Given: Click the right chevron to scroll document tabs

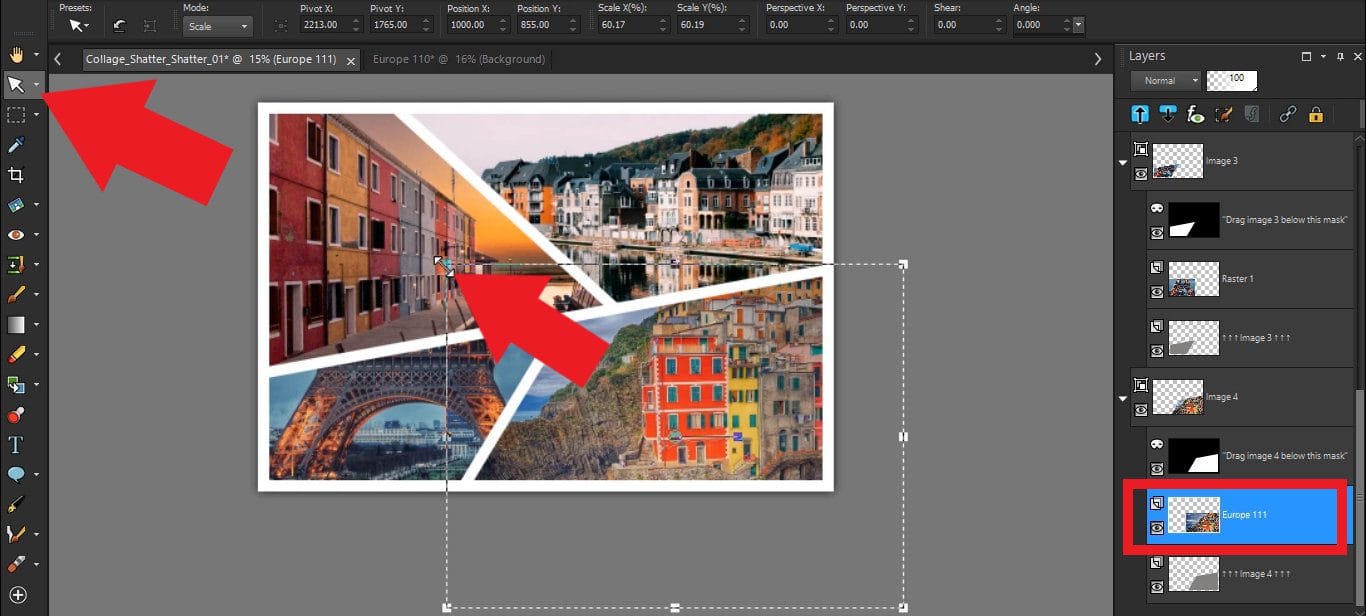Looking at the screenshot, I should coord(1097,59).
